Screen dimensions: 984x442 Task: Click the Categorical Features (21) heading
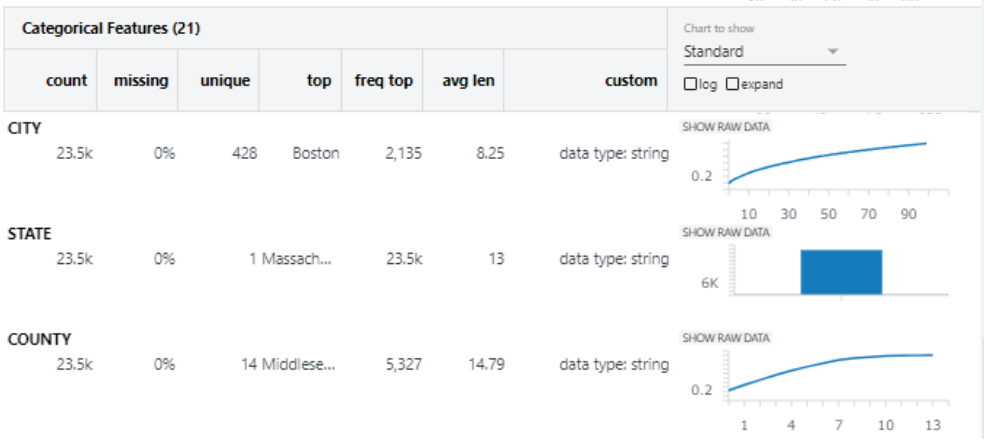[111, 29]
